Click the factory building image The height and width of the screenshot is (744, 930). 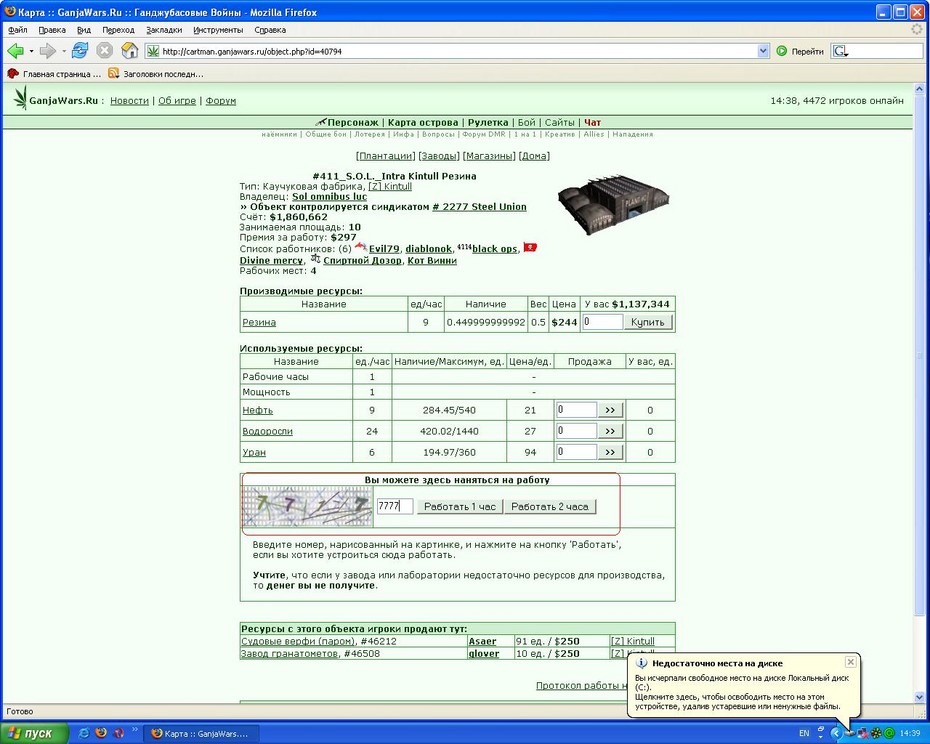(x=614, y=204)
